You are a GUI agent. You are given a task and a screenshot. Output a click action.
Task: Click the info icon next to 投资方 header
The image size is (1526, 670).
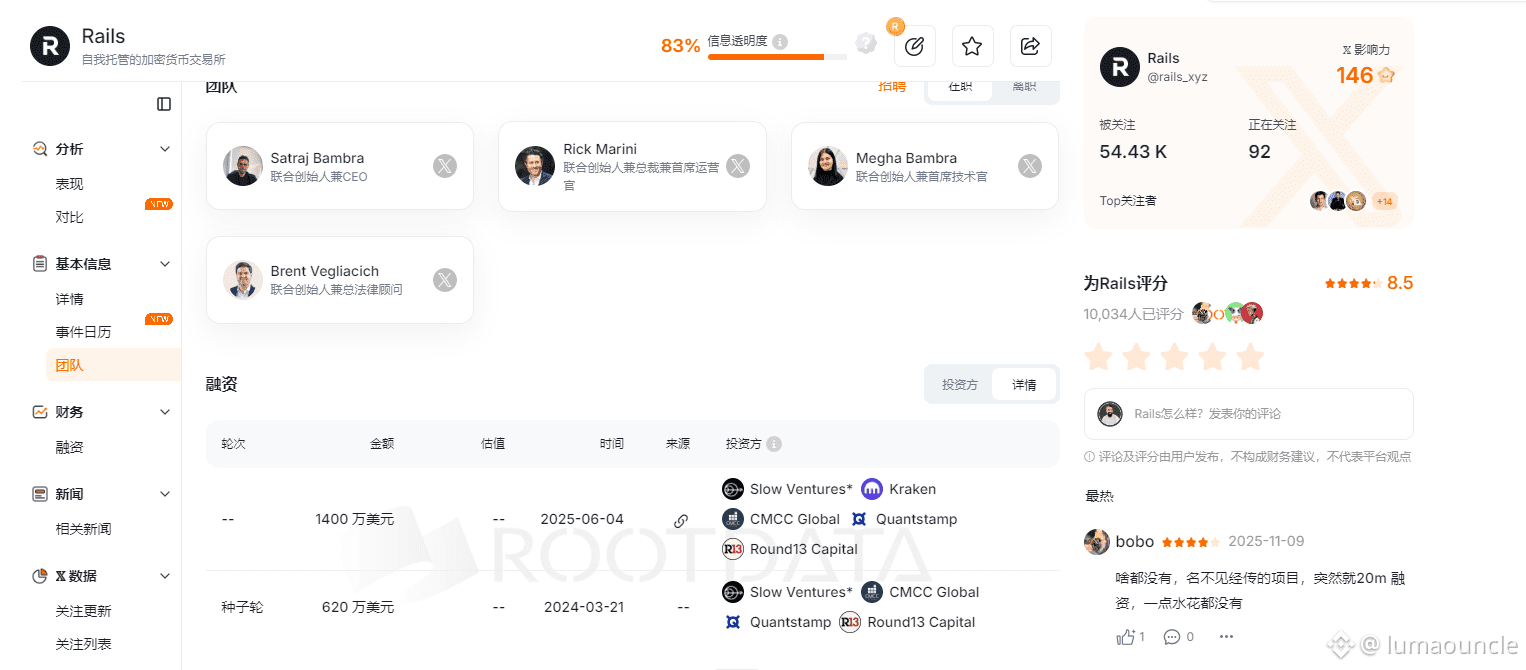[774, 444]
